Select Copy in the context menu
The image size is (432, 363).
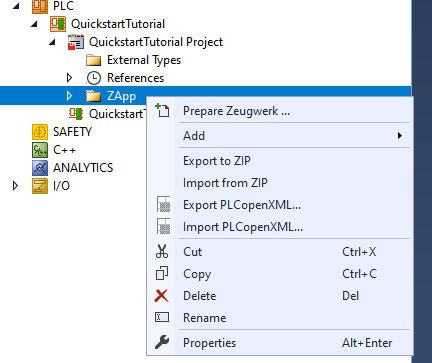(280, 274)
